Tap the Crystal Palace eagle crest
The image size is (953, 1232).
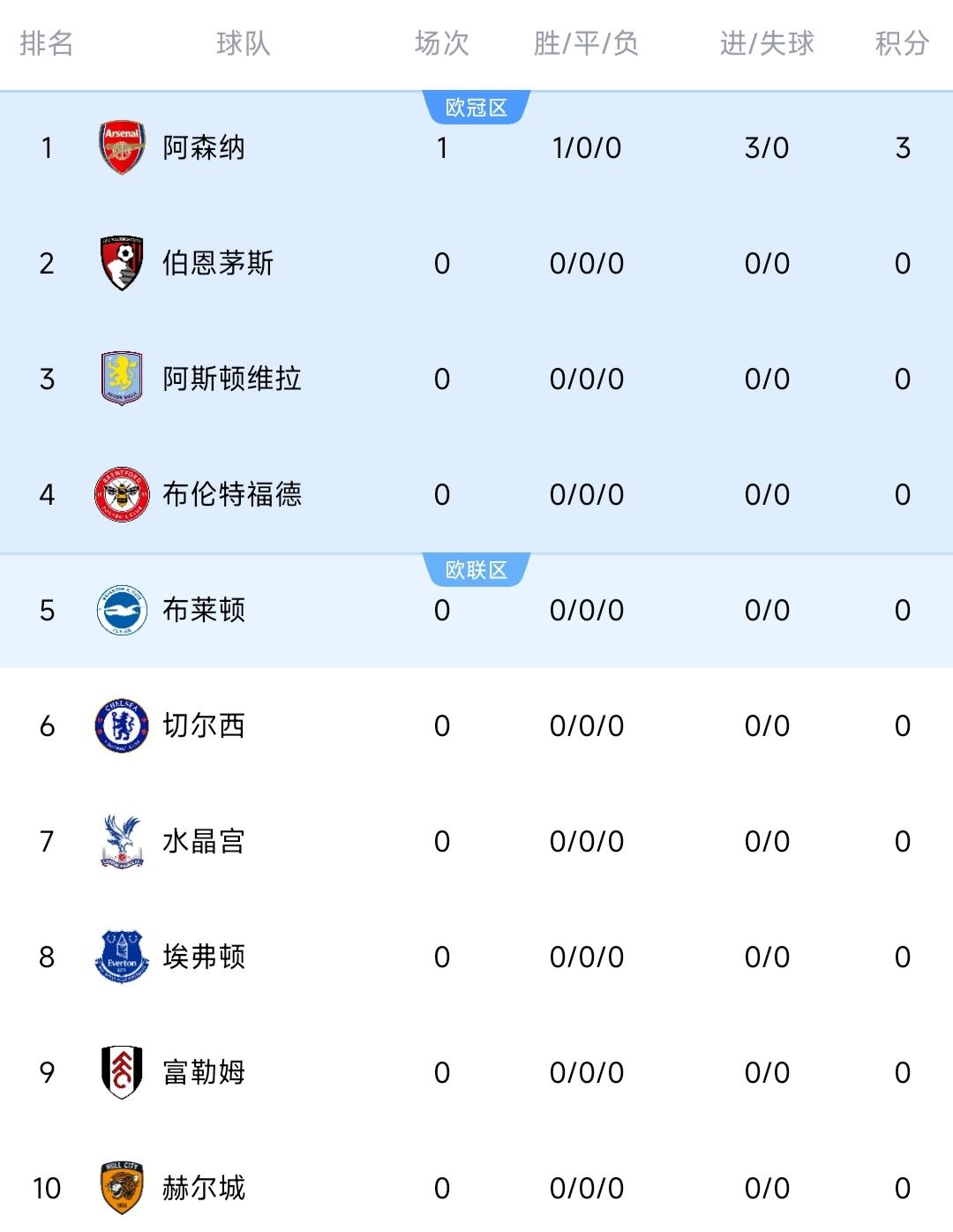click(x=122, y=841)
